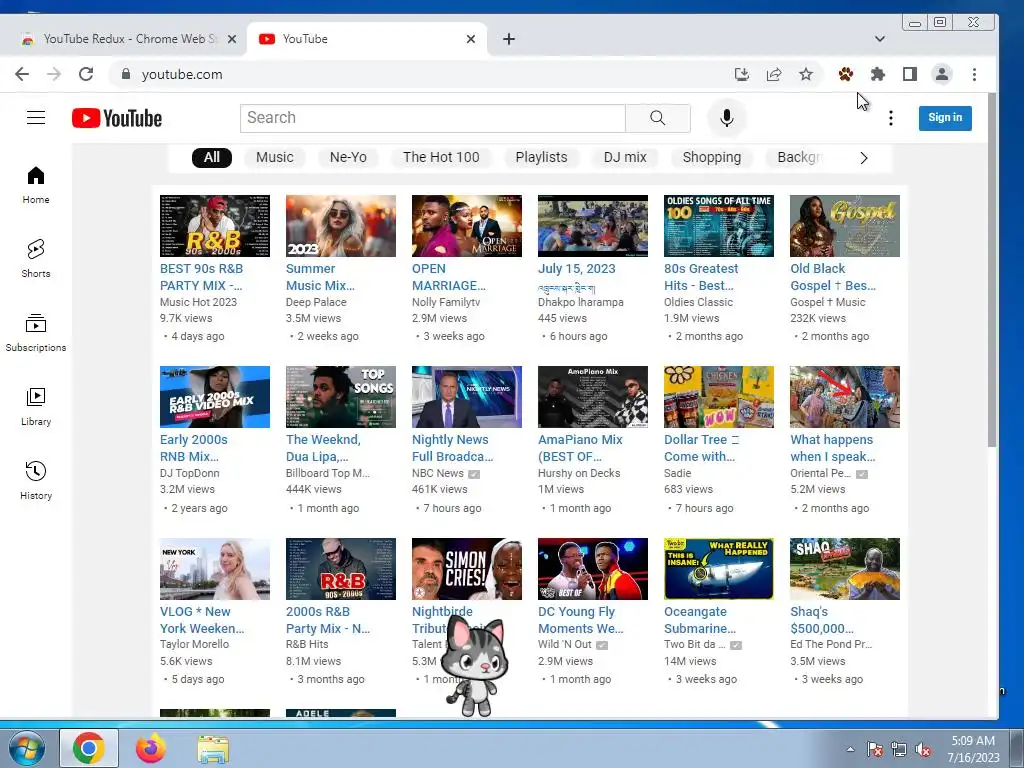Image resolution: width=1024 pixels, height=768 pixels.
Task: Open the Windows Start menu
Action: click(26, 748)
